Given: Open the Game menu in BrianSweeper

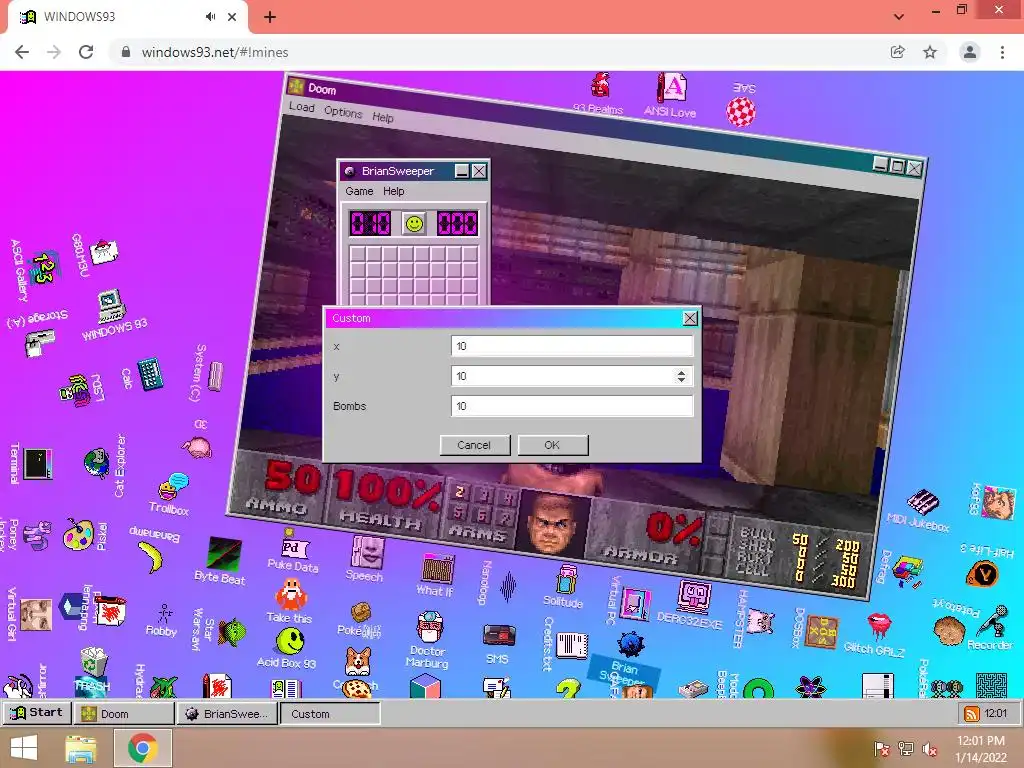Looking at the screenshot, I should 359,191.
